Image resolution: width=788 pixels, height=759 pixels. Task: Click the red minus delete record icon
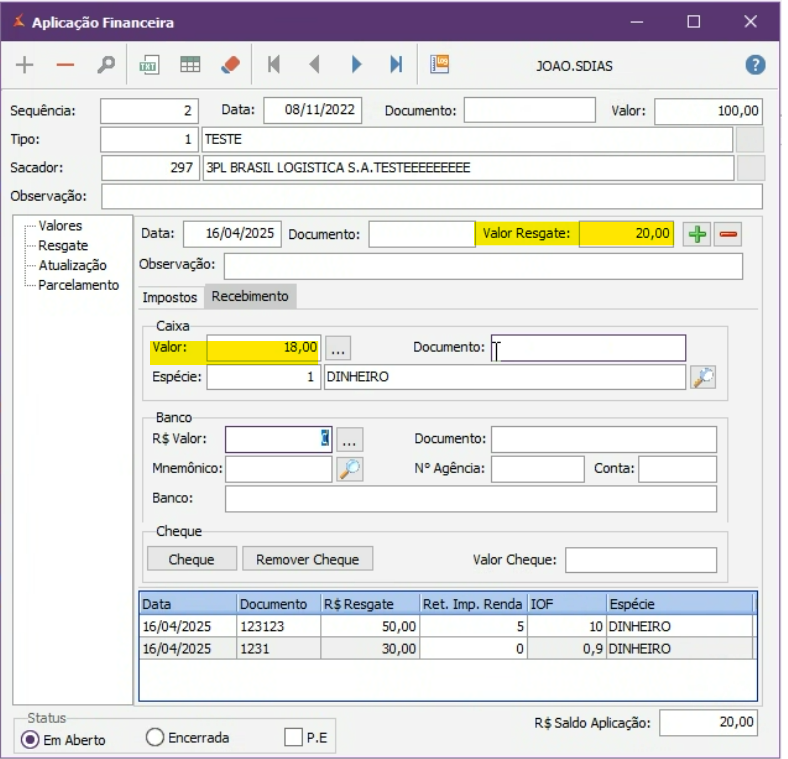click(65, 64)
